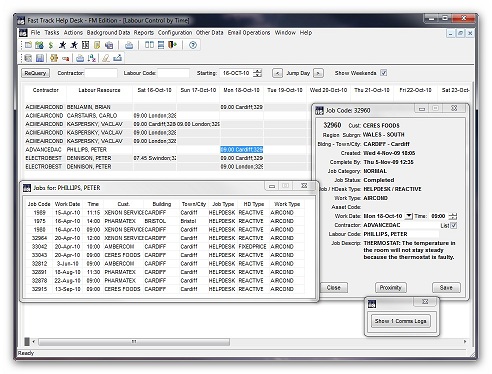492x374 pixels.
Task: Click the printer icon beside the A-Z sort icon
Action: 80,58
